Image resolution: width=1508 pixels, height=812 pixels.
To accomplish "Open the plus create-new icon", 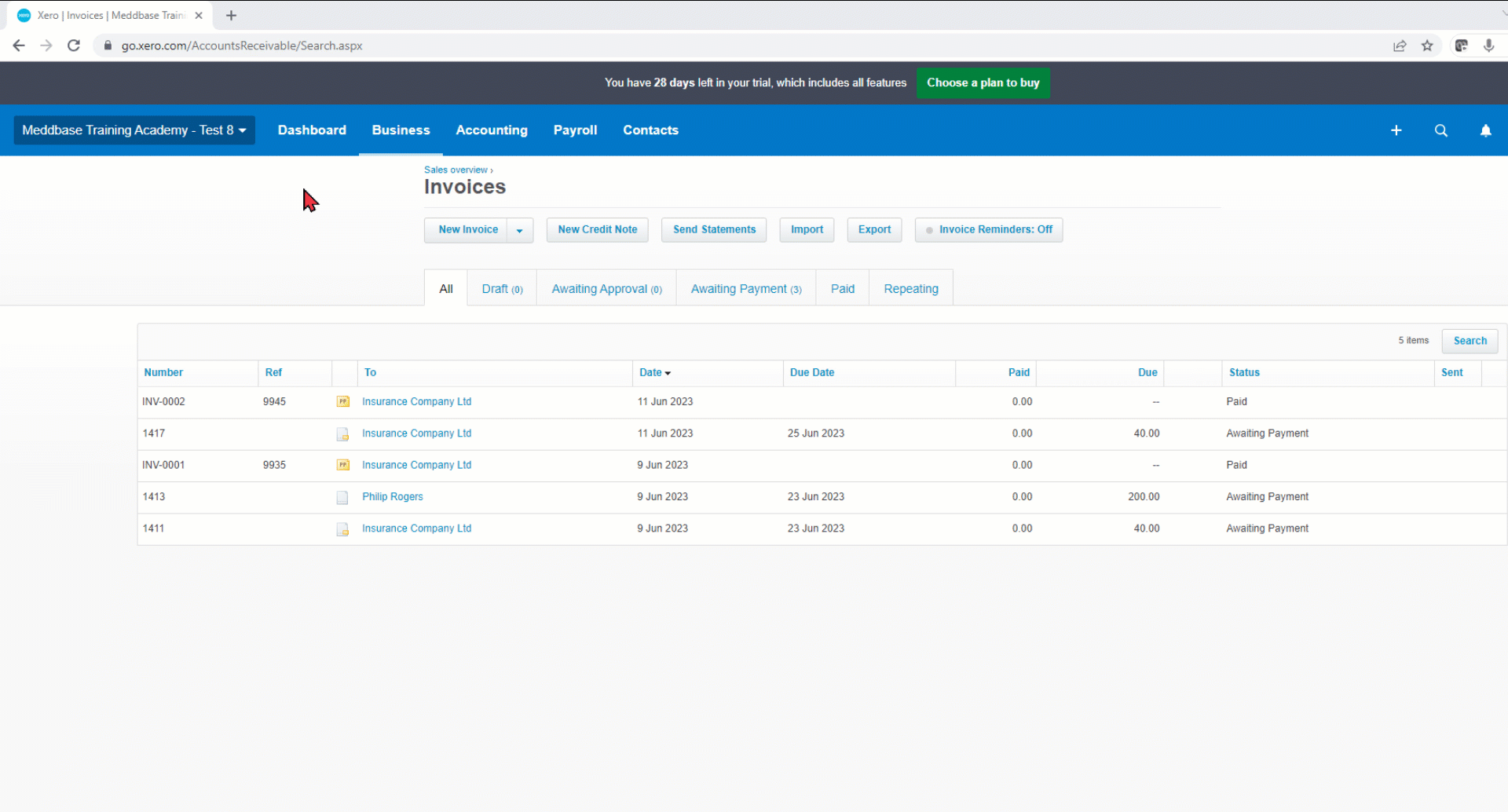I will click(1396, 130).
